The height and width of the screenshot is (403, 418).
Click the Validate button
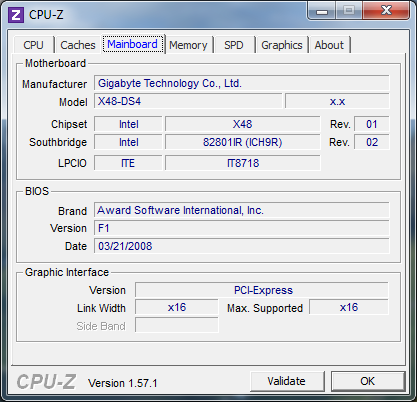(x=287, y=381)
